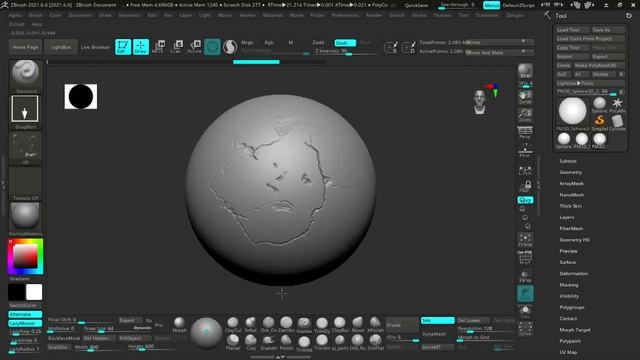Select the Inflat brush icon
The width and height of the screenshot is (640, 360).
point(251,324)
